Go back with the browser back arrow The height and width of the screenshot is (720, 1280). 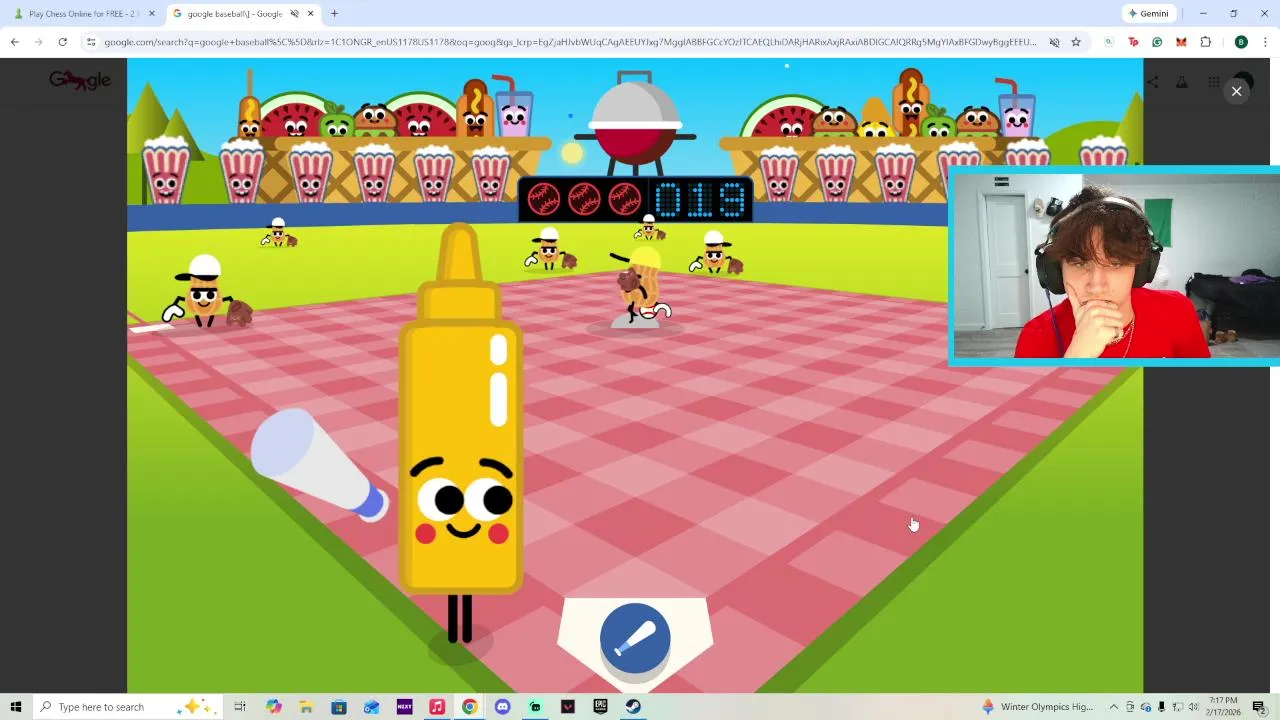pos(14,42)
